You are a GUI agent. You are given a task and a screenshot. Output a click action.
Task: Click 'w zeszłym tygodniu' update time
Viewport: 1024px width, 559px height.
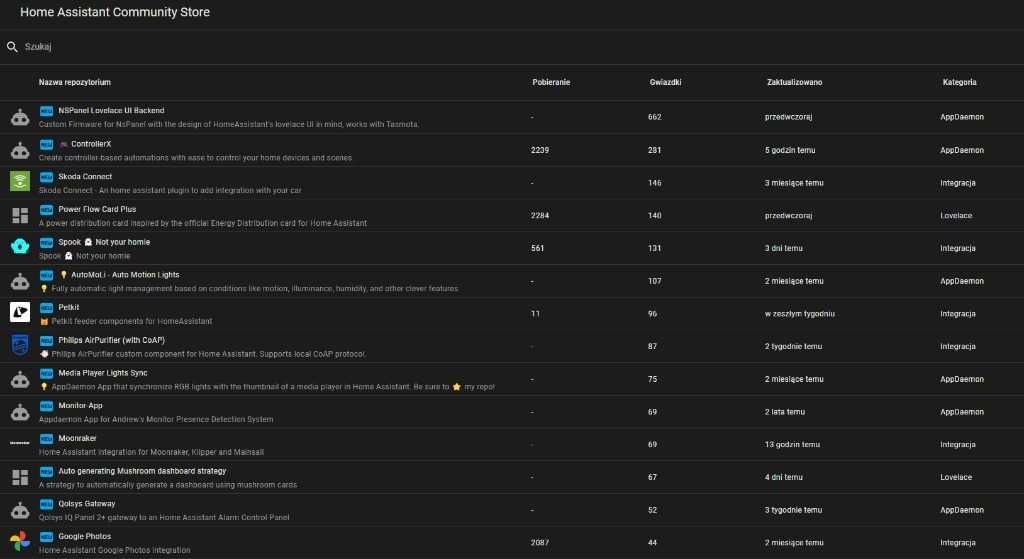[799, 314]
